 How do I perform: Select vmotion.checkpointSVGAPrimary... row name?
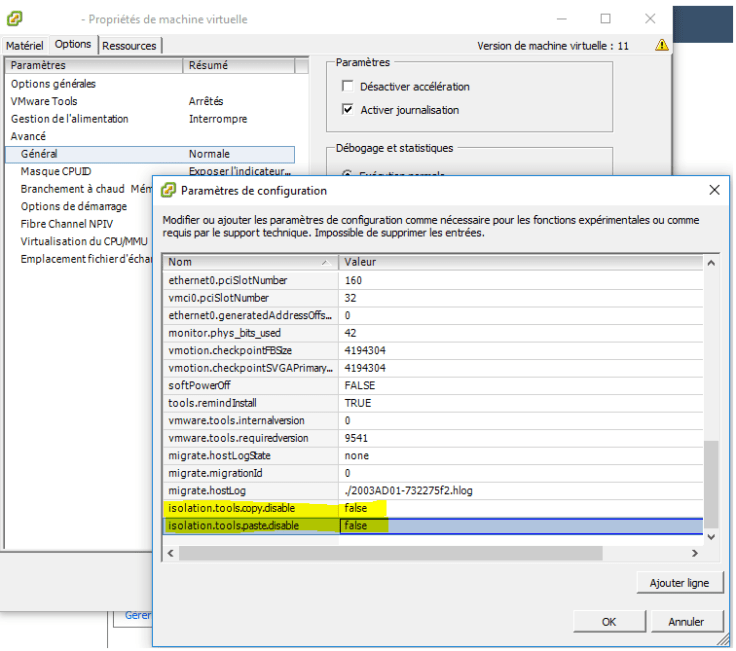pyautogui.click(x=250, y=368)
